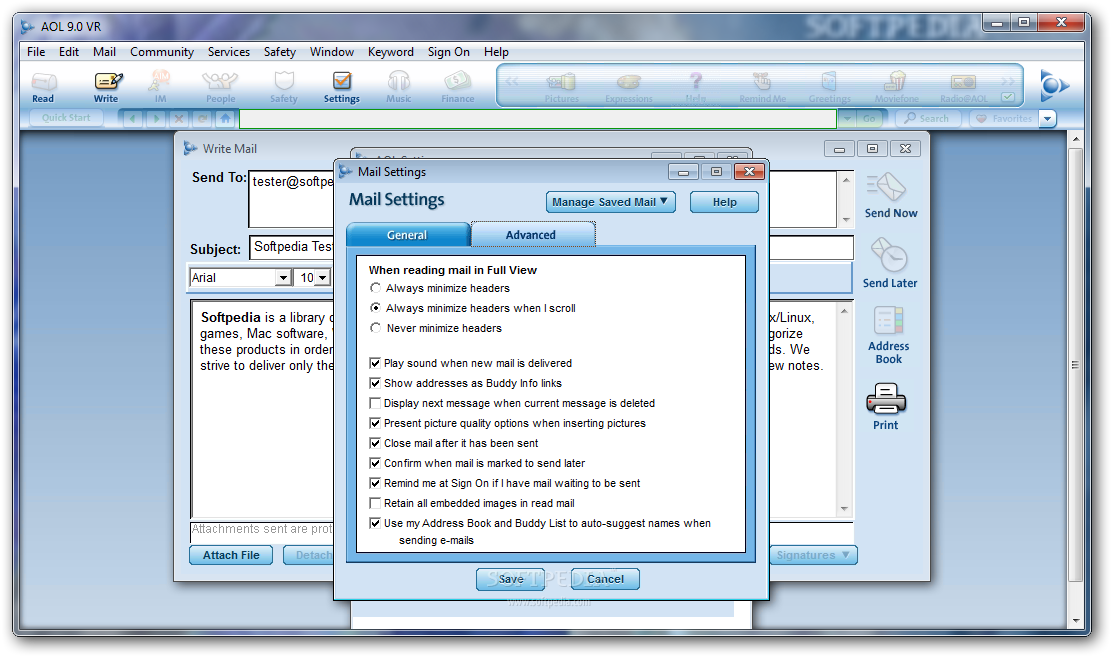Image resolution: width=1112 pixels, height=657 pixels.
Task: Uncheck Close mail after it has been sent
Action: pyautogui.click(x=375, y=443)
